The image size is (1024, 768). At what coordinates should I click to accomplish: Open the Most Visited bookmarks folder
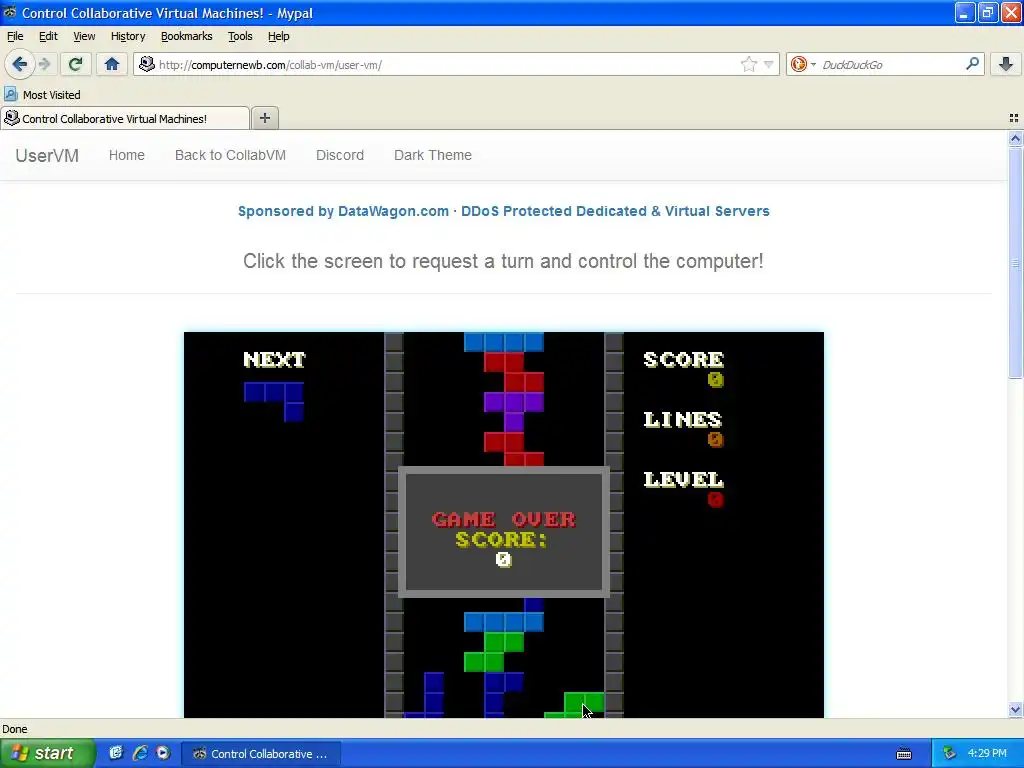[43, 95]
